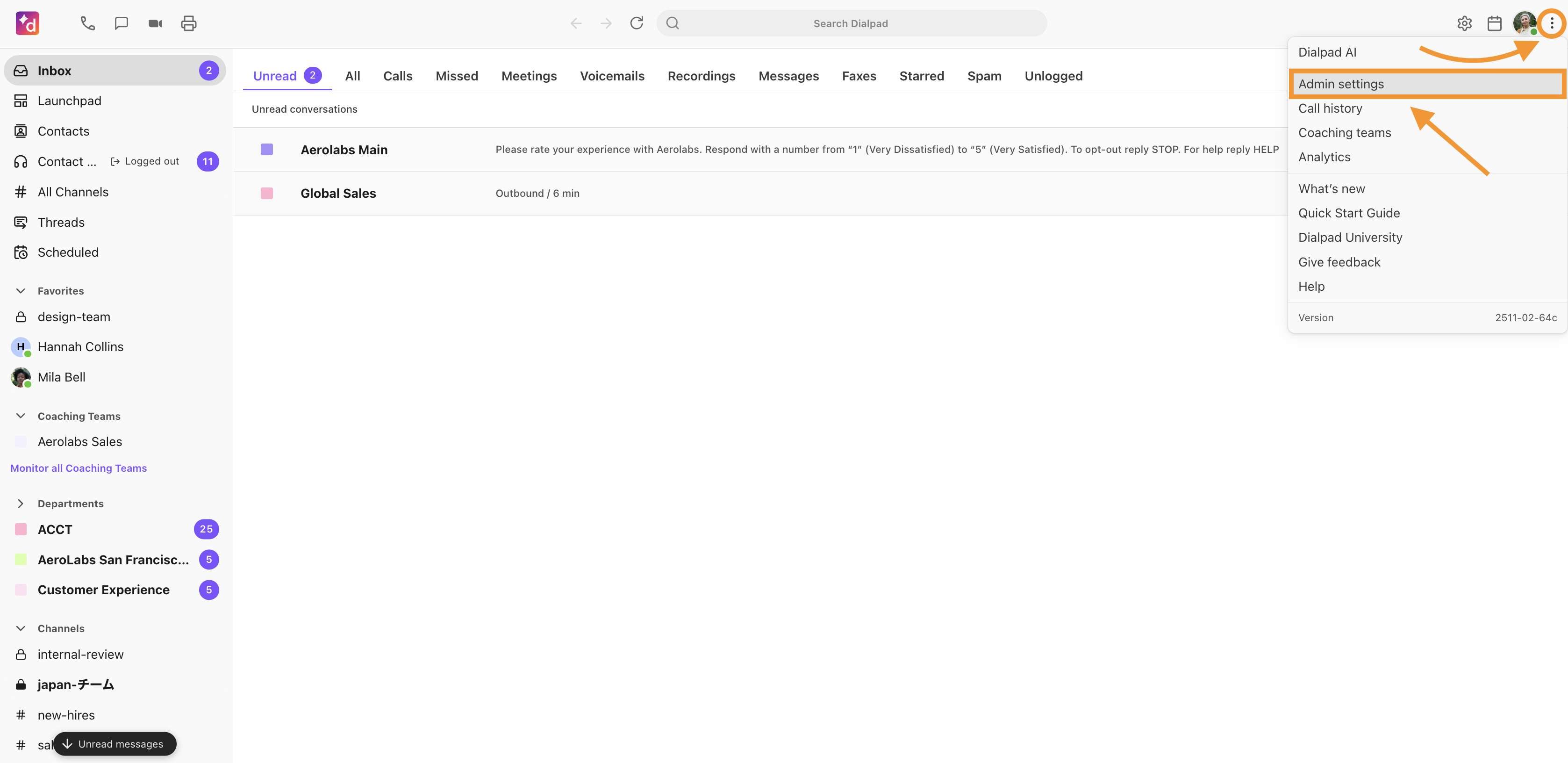Switch to the Spam tab

(984, 76)
